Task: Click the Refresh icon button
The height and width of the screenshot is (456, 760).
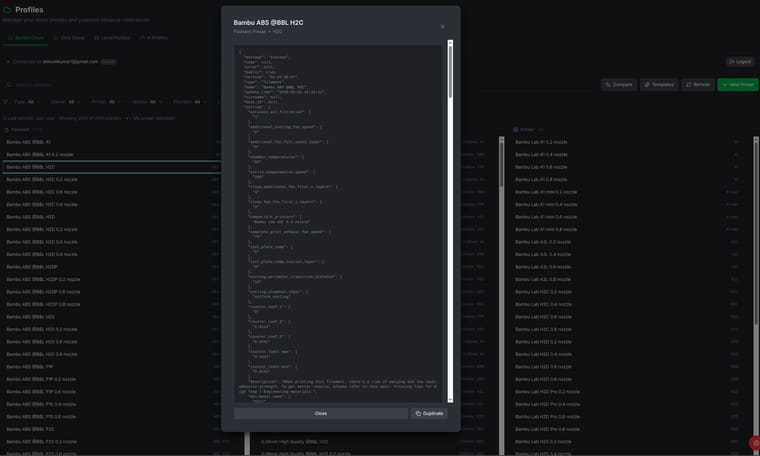Action: (688, 85)
